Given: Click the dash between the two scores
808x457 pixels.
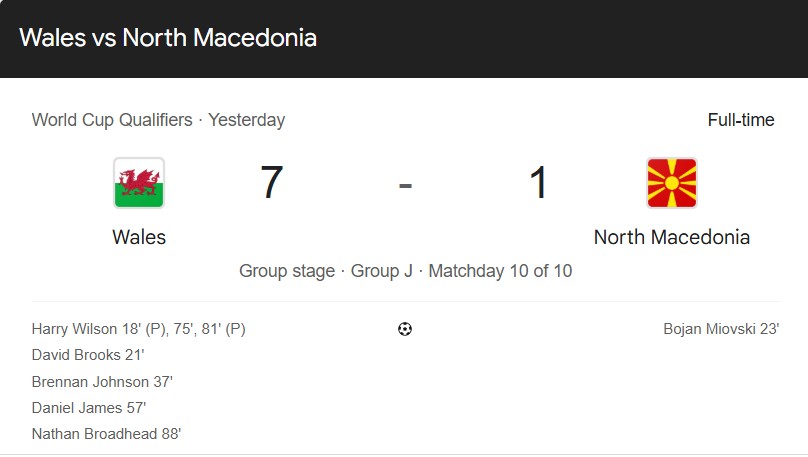Looking at the screenshot, I should [x=405, y=185].
